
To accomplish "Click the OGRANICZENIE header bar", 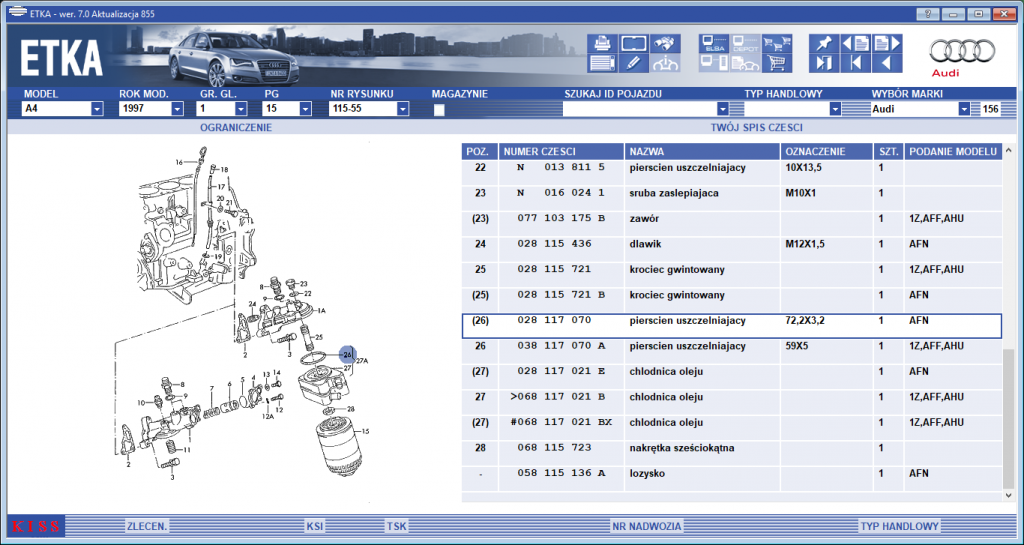I will (236, 127).
